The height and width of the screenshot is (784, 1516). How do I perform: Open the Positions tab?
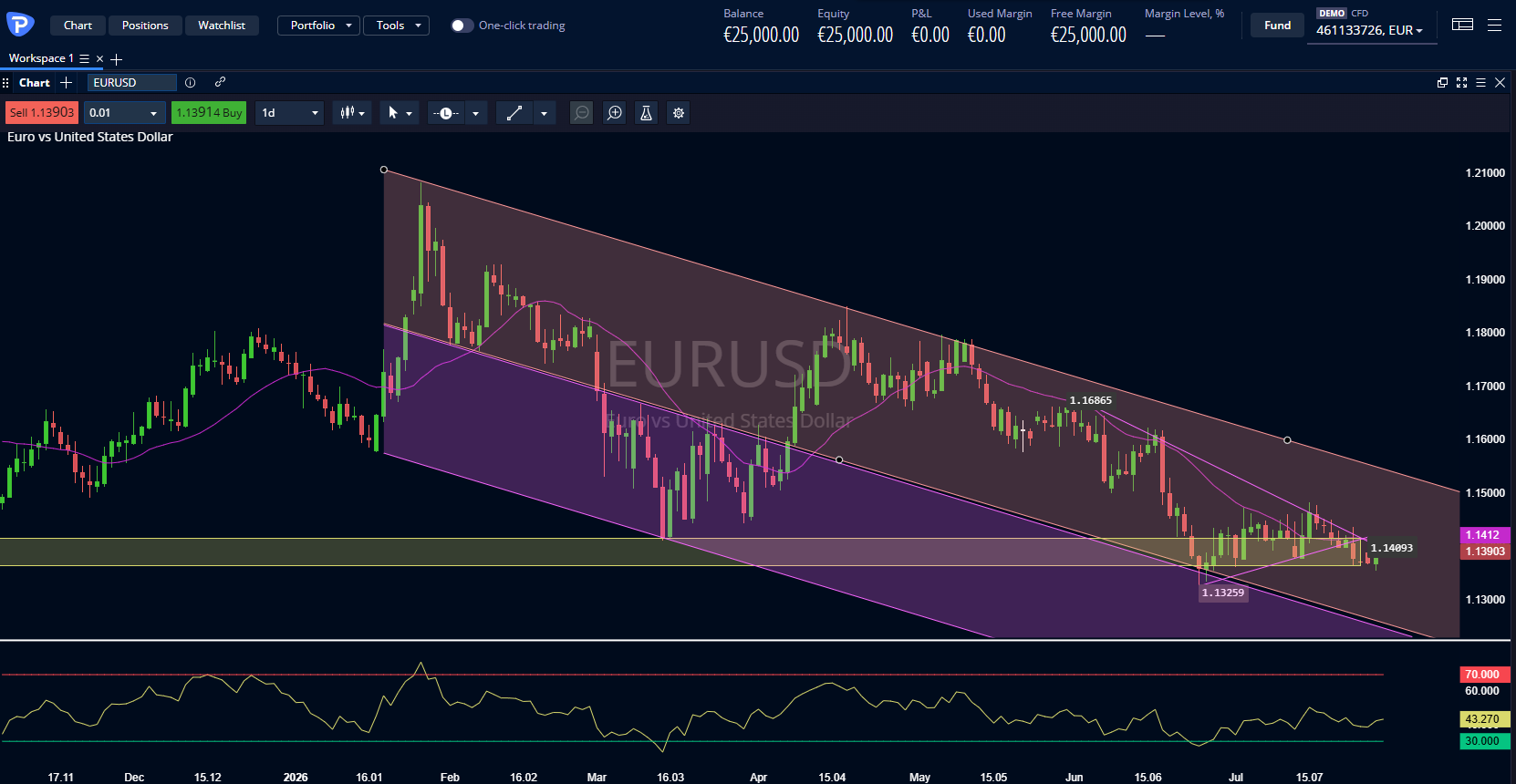pyautogui.click(x=145, y=26)
